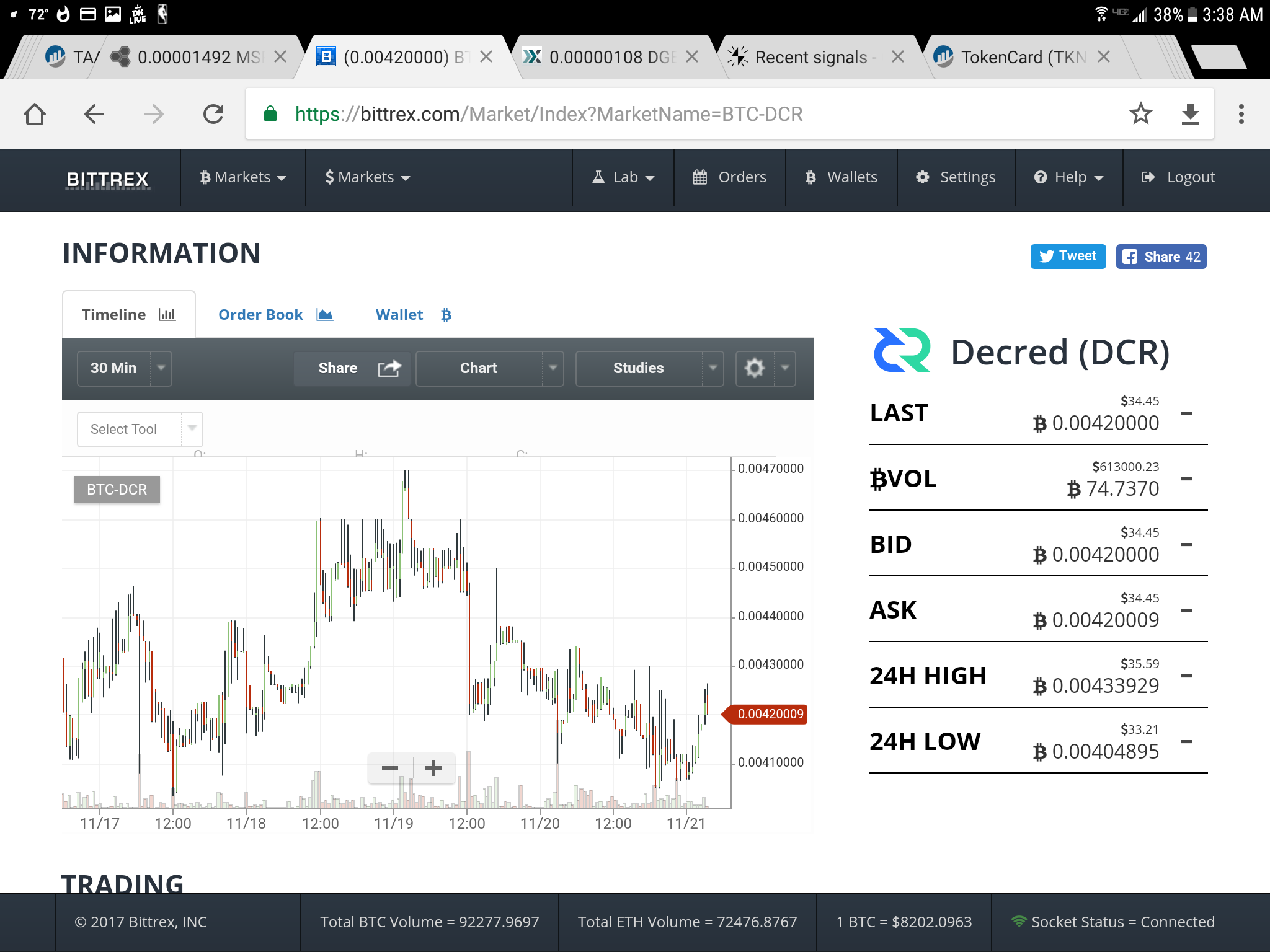
Task: Reload the page with the refresh icon
Action: click(213, 114)
